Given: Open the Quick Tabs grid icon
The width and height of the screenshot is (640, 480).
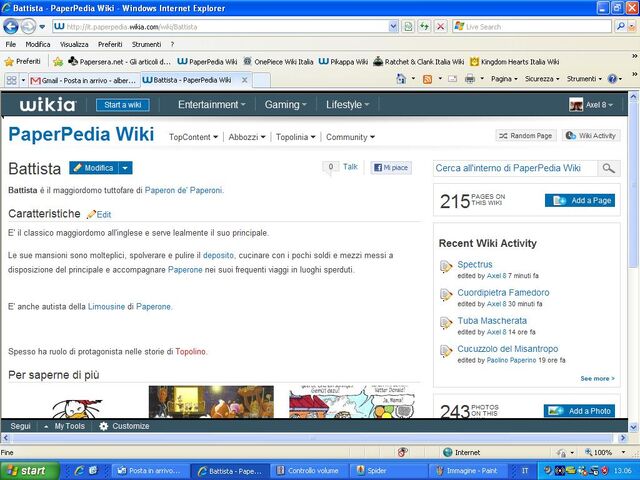Looking at the screenshot, I should tap(11, 80).
